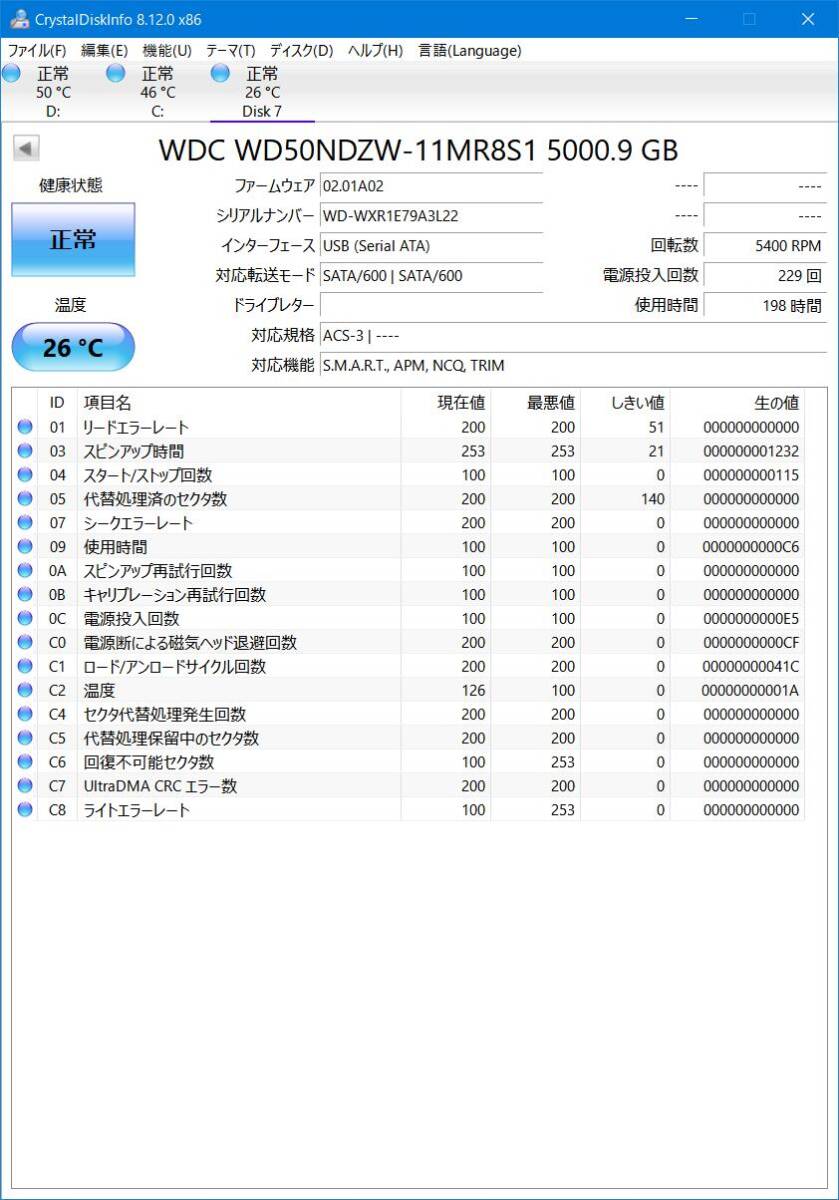Click the CrystalDiskInfo app icon in title bar
The width and height of the screenshot is (839, 1200).
pos(18,19)
